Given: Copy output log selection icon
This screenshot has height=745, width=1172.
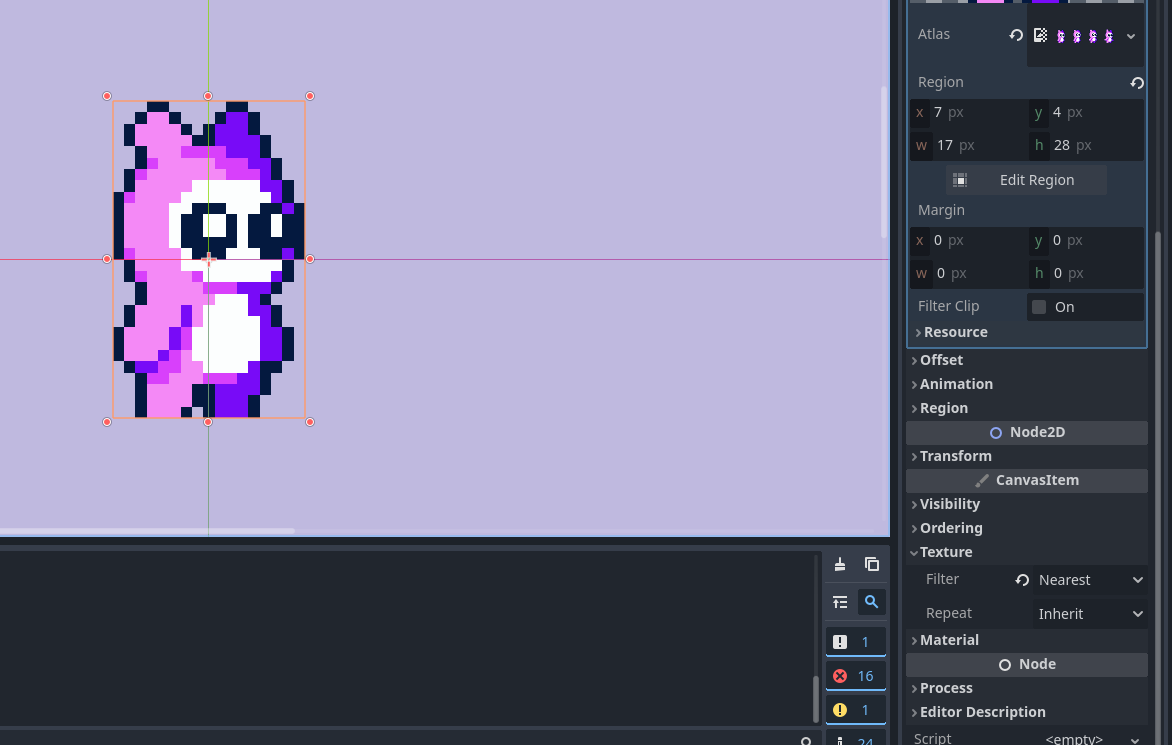Looking at the screenshot, I should [x=872, y=564].
